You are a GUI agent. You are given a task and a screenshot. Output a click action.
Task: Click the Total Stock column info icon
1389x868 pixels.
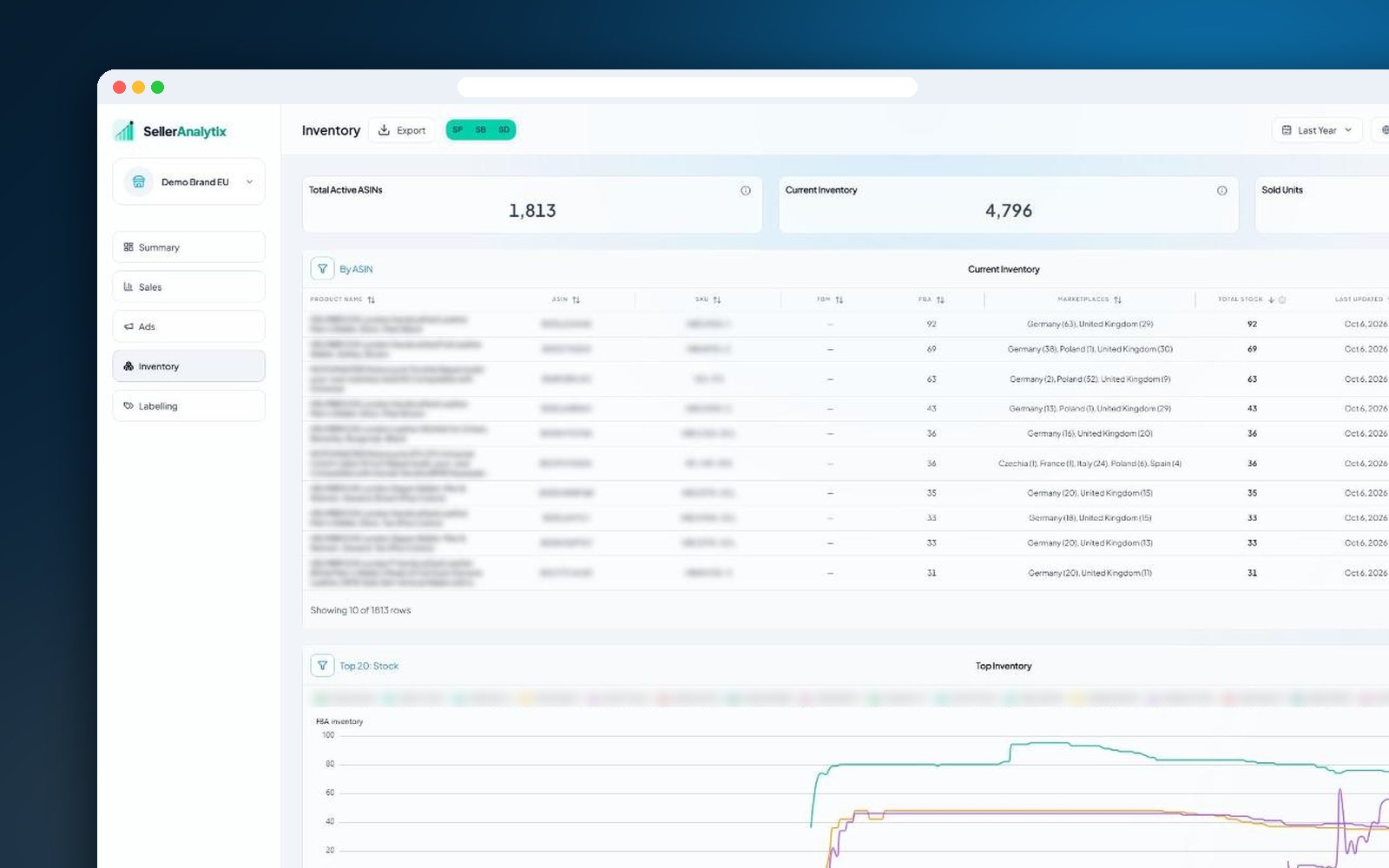(x=1282, y=299)
